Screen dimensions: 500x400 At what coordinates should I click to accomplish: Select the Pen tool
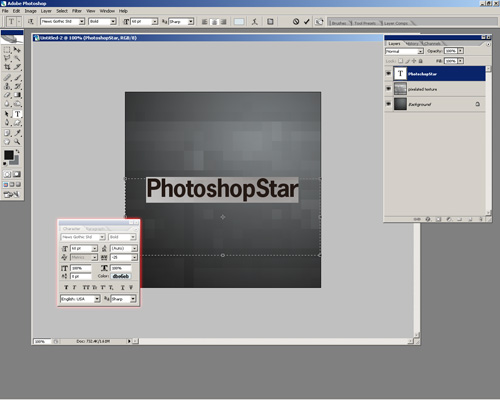[7, 123]
